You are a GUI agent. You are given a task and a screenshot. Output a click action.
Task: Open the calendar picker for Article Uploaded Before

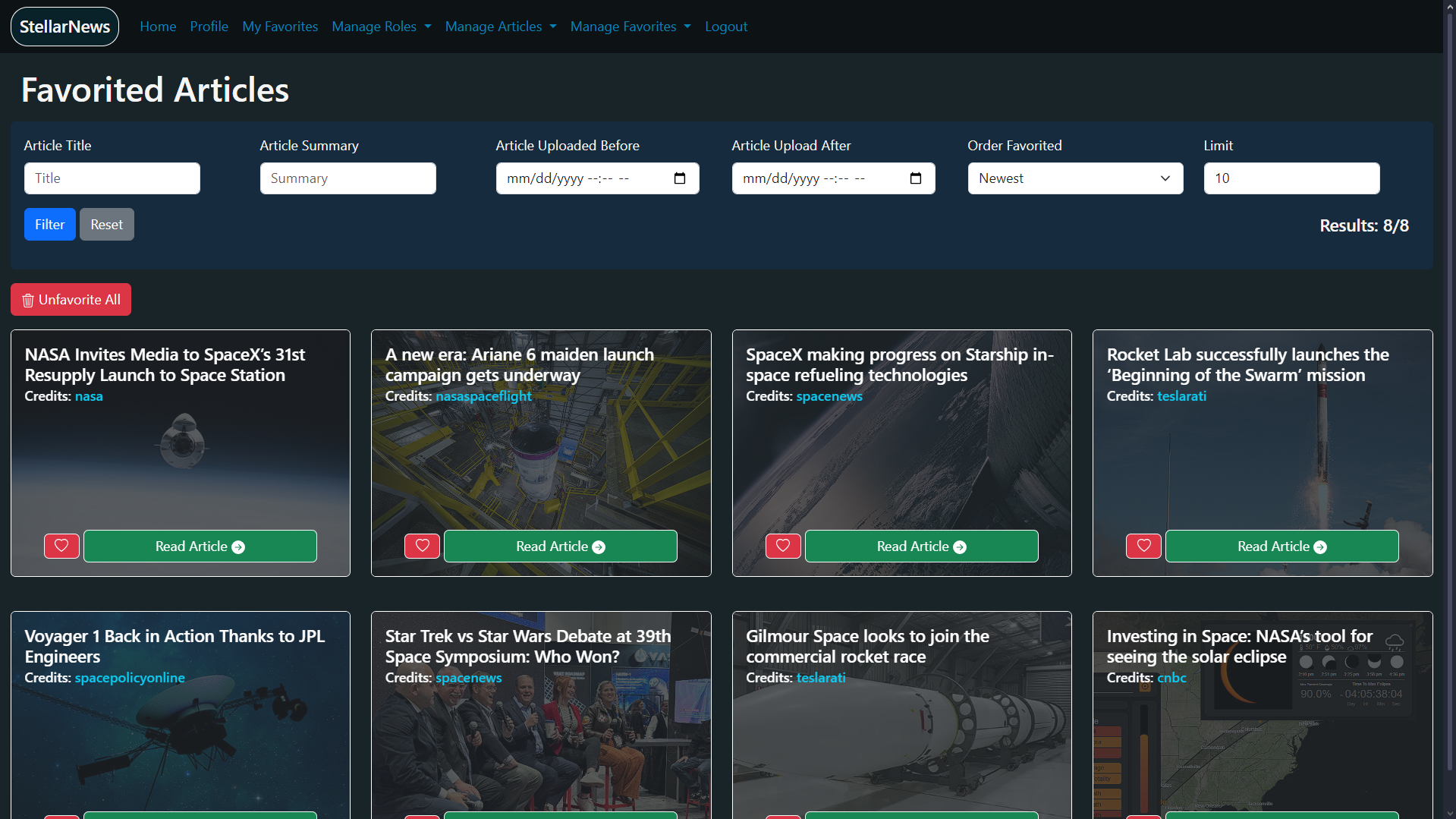pos(680,178)
